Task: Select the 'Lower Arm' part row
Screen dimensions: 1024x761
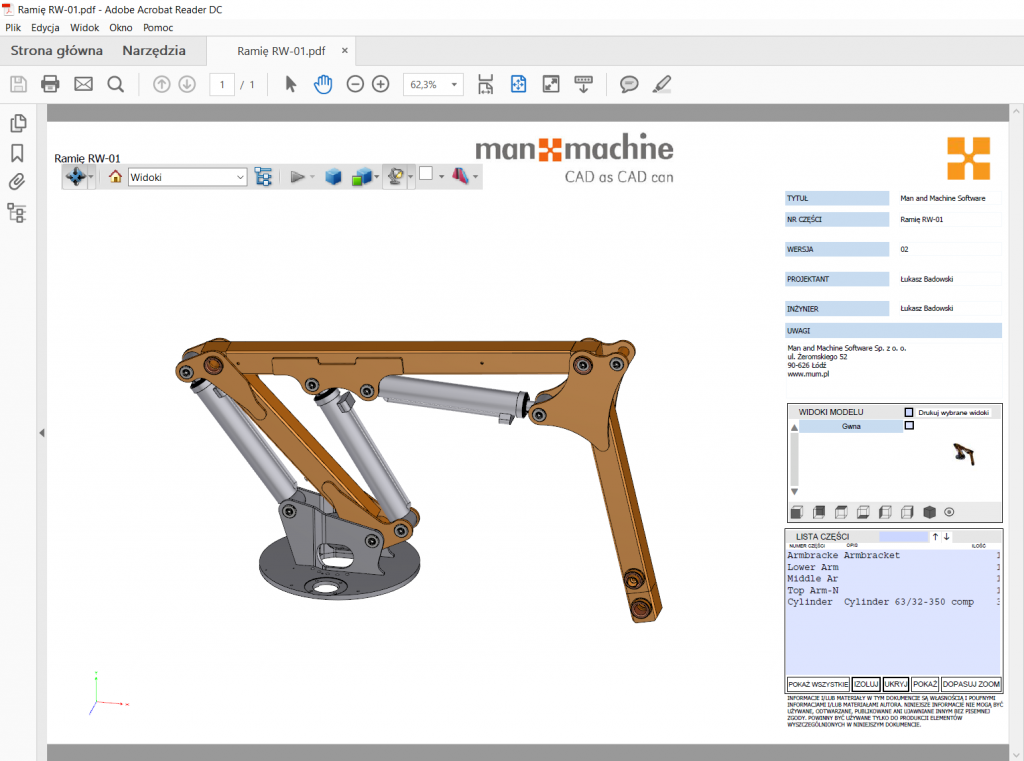Action: coord(813,567)
